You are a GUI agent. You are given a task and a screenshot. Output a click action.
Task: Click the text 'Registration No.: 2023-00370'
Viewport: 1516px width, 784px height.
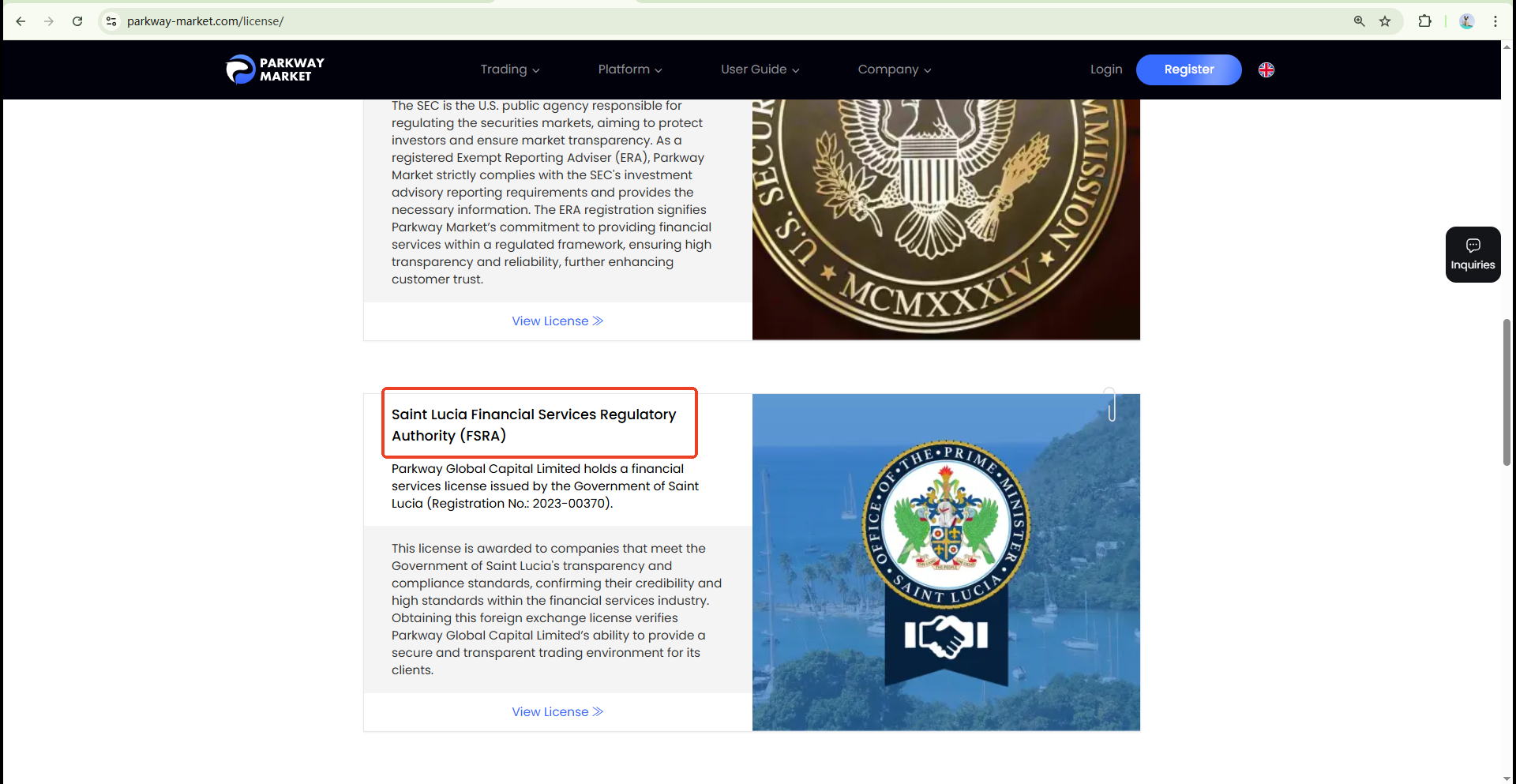(x=520, y=504)
